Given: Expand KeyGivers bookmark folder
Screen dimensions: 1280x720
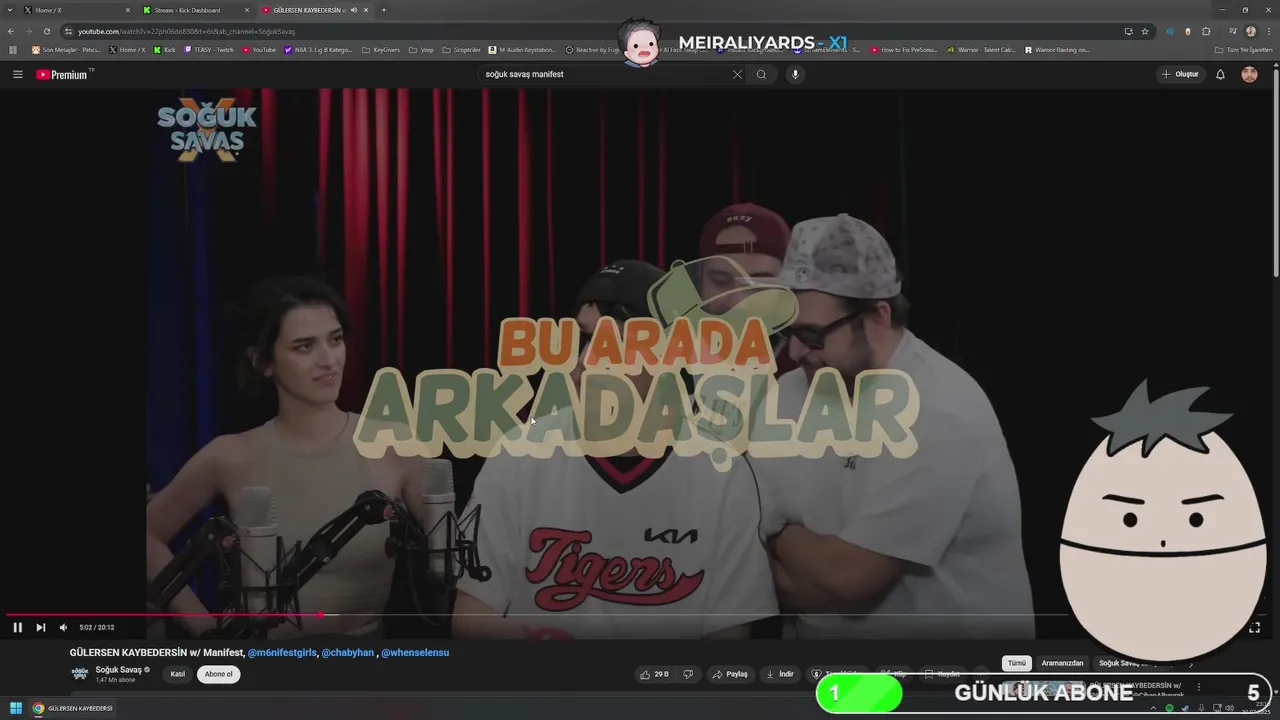Looking at the screenshot, I should [x=381, y=49].
